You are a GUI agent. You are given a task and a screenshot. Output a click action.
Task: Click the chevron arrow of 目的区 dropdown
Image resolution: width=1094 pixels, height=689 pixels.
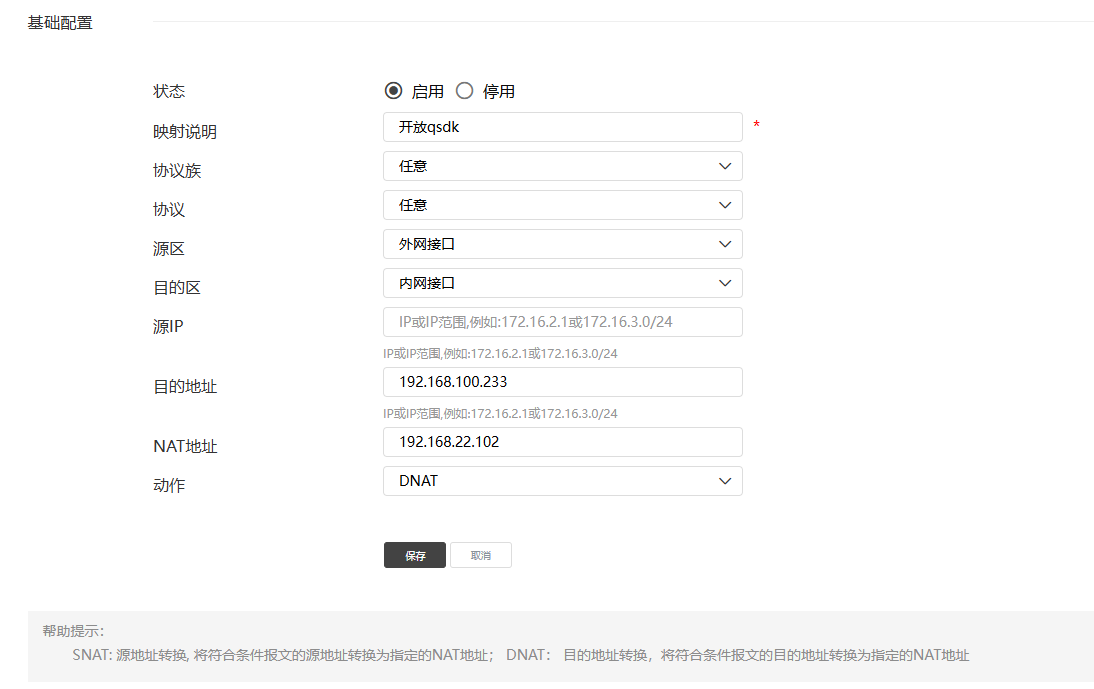click(x=725, y=283)
